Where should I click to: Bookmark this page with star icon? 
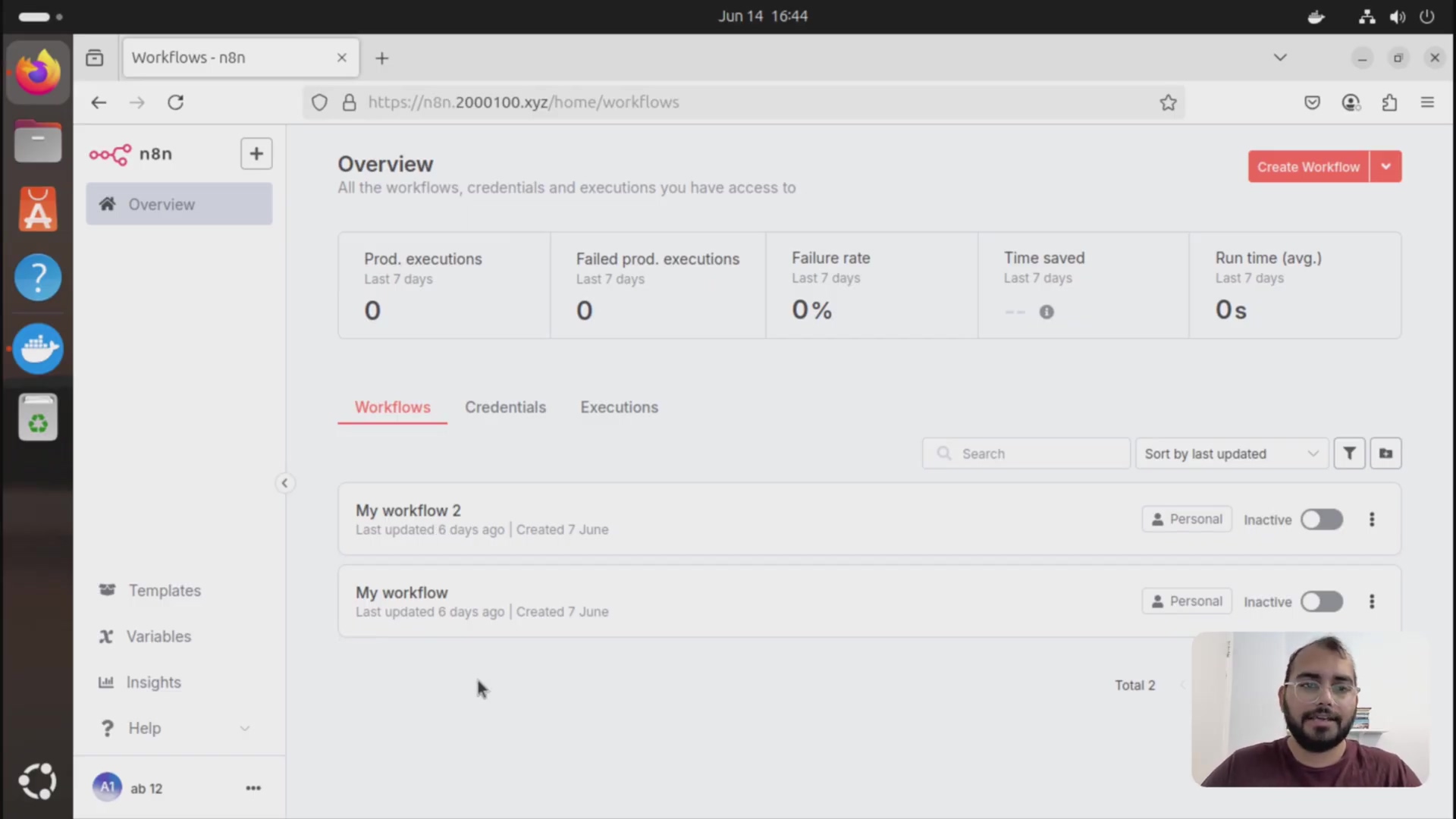[x=1168, y=102]
